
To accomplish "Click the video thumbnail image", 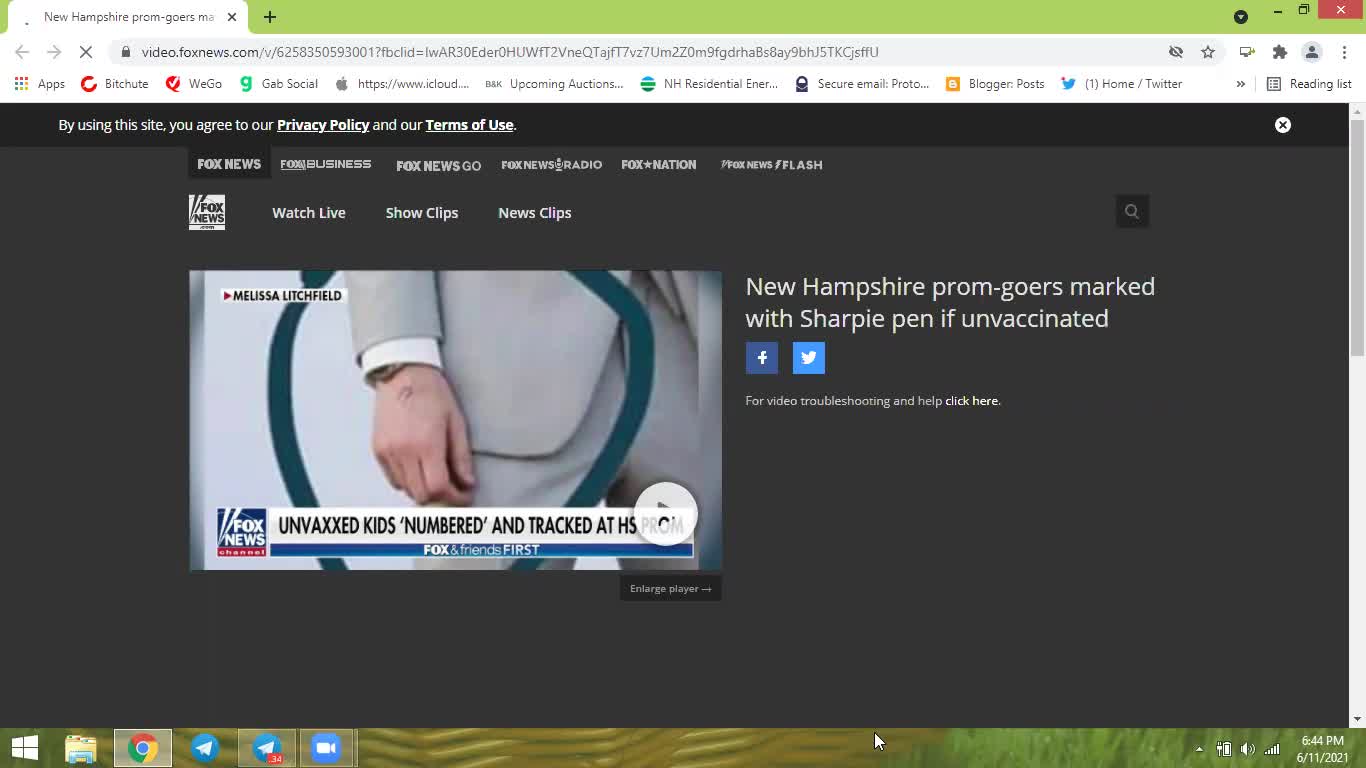I will coord(455,420).
